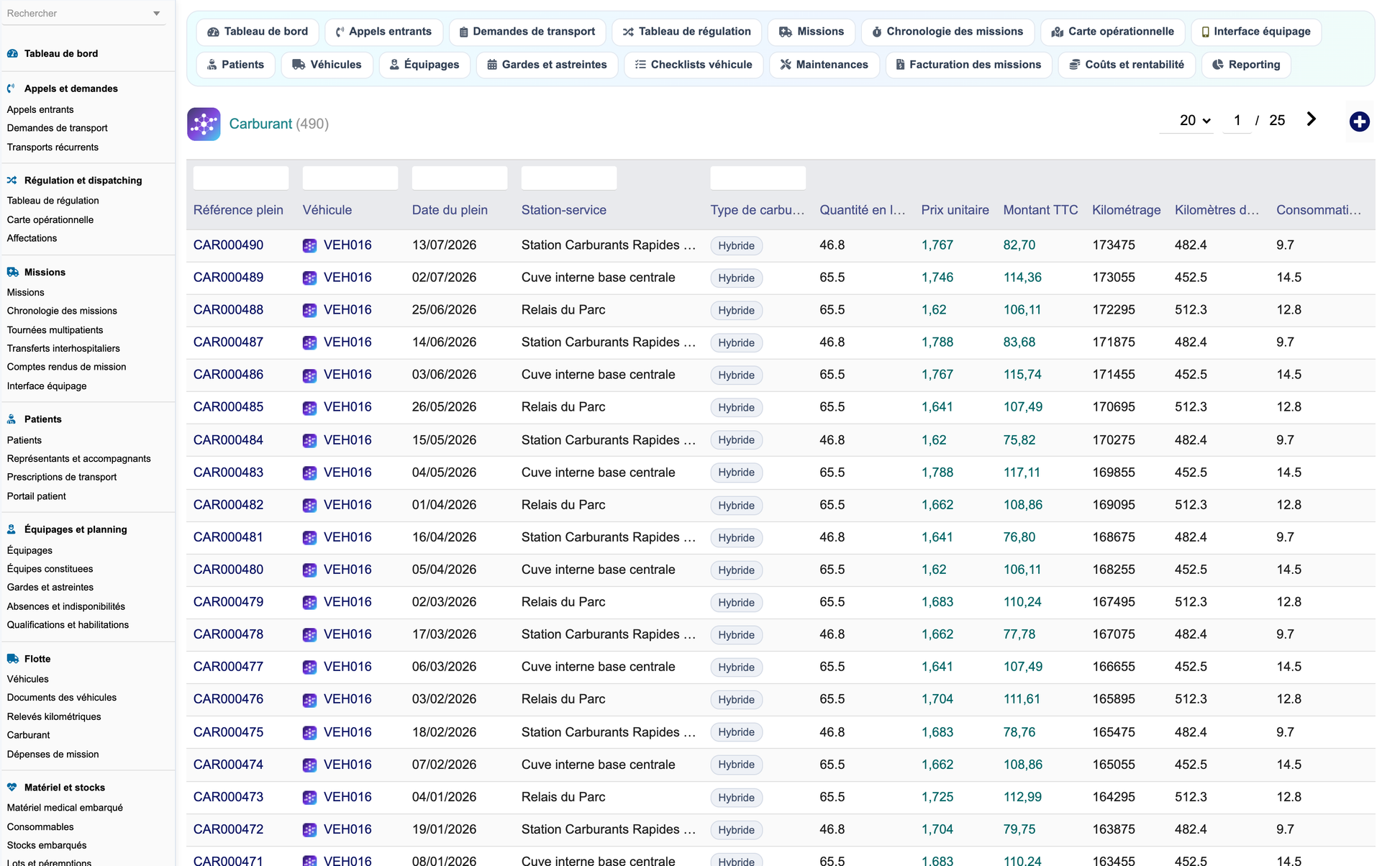The height and width of the screenshot is (866, 1400).
Task: Click the Patients section icon in sidebar
Action: (12, 419)
